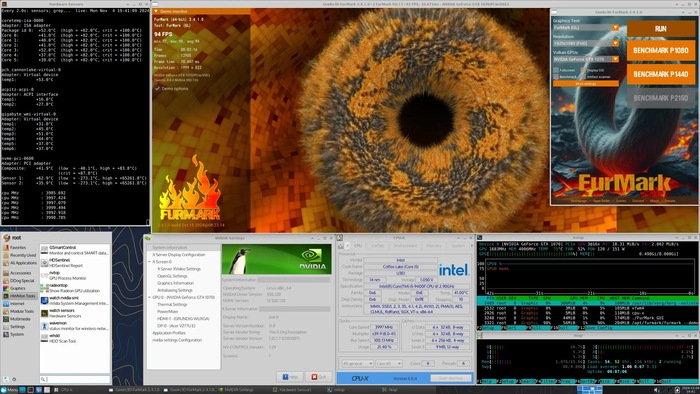This screenshot has width=700, height=394.
Task: Select Antialiasing Settings in NVIDIA tree
Action: [x=175, y=290]
